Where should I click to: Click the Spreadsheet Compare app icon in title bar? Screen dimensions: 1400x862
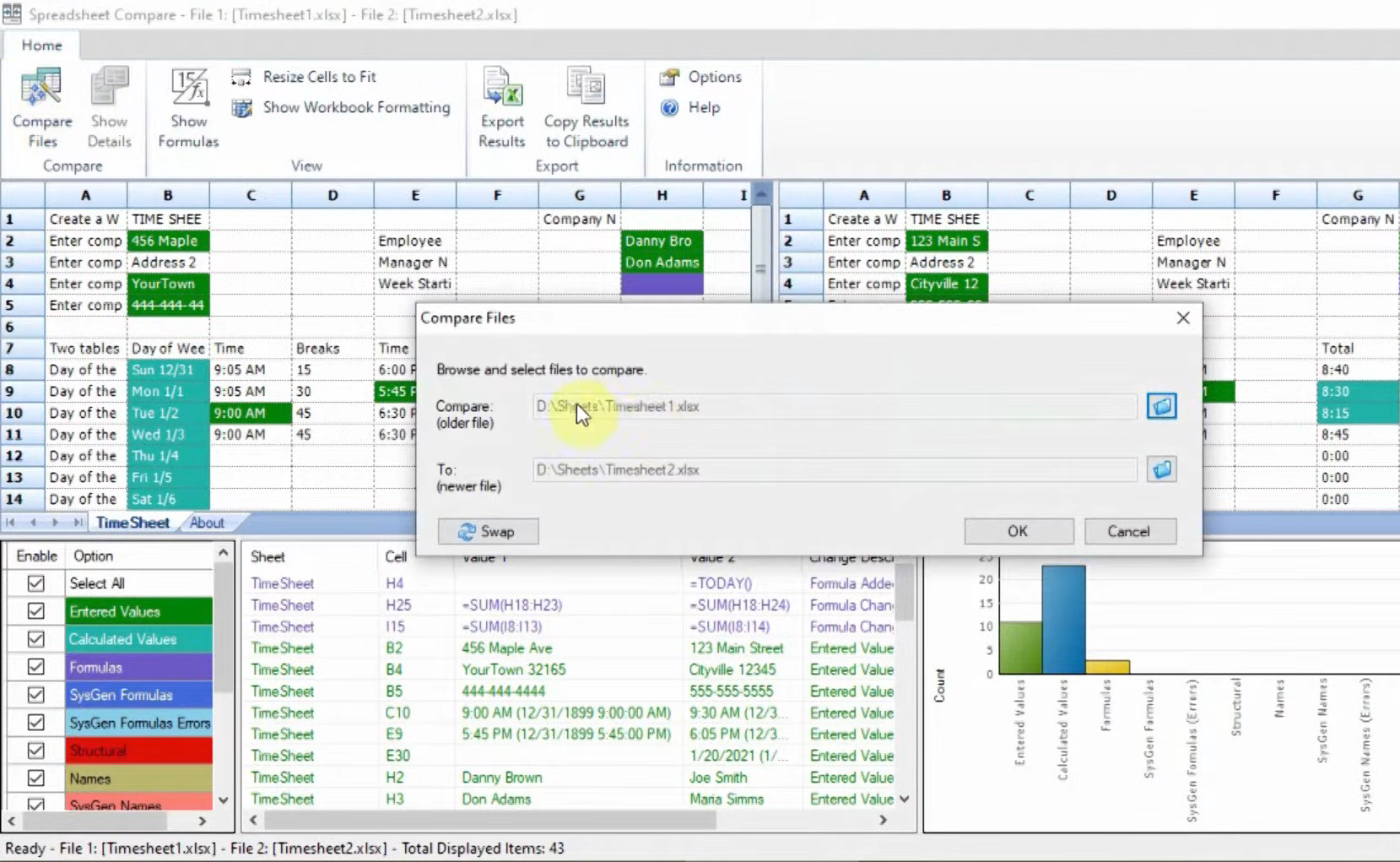click(12, 14)
